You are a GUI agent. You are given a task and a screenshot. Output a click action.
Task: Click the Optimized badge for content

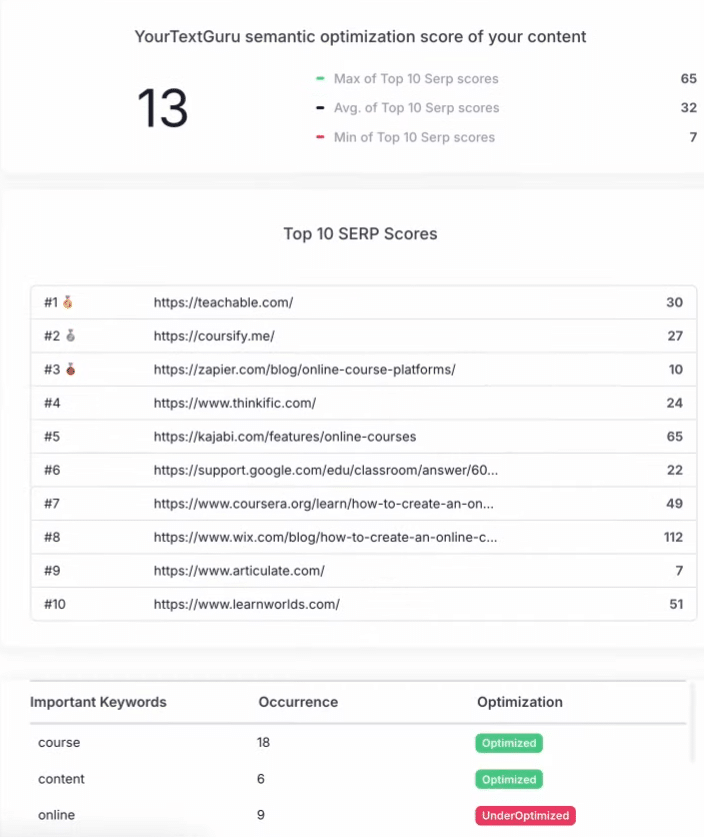point(509,779)
